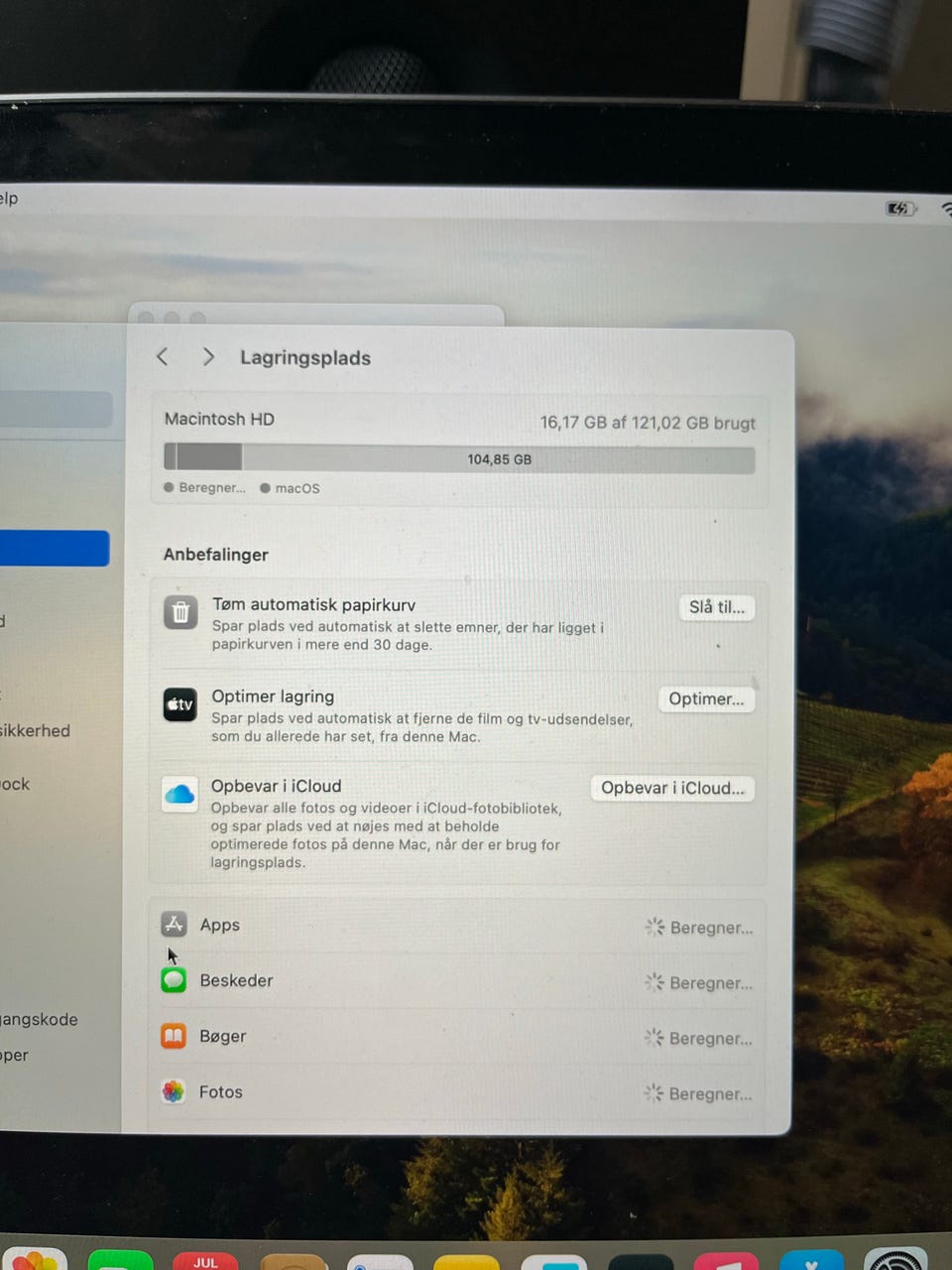Click the 104,85 GB free space label

500,459
